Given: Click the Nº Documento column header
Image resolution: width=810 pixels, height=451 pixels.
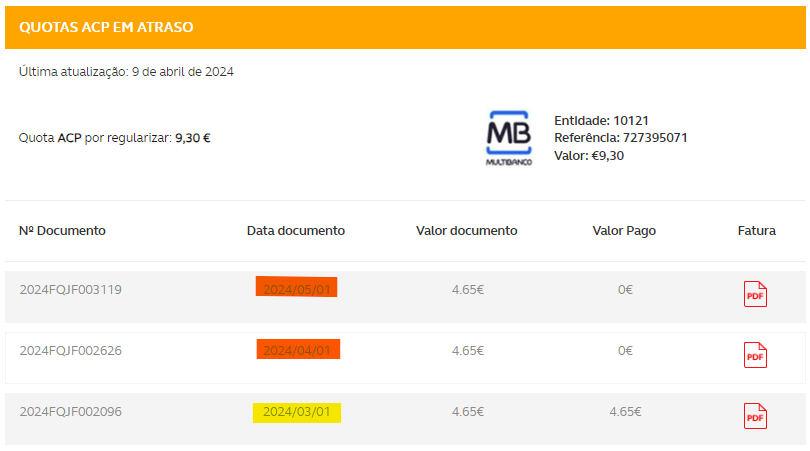Looking at the screenshot, I should point(62,231).
